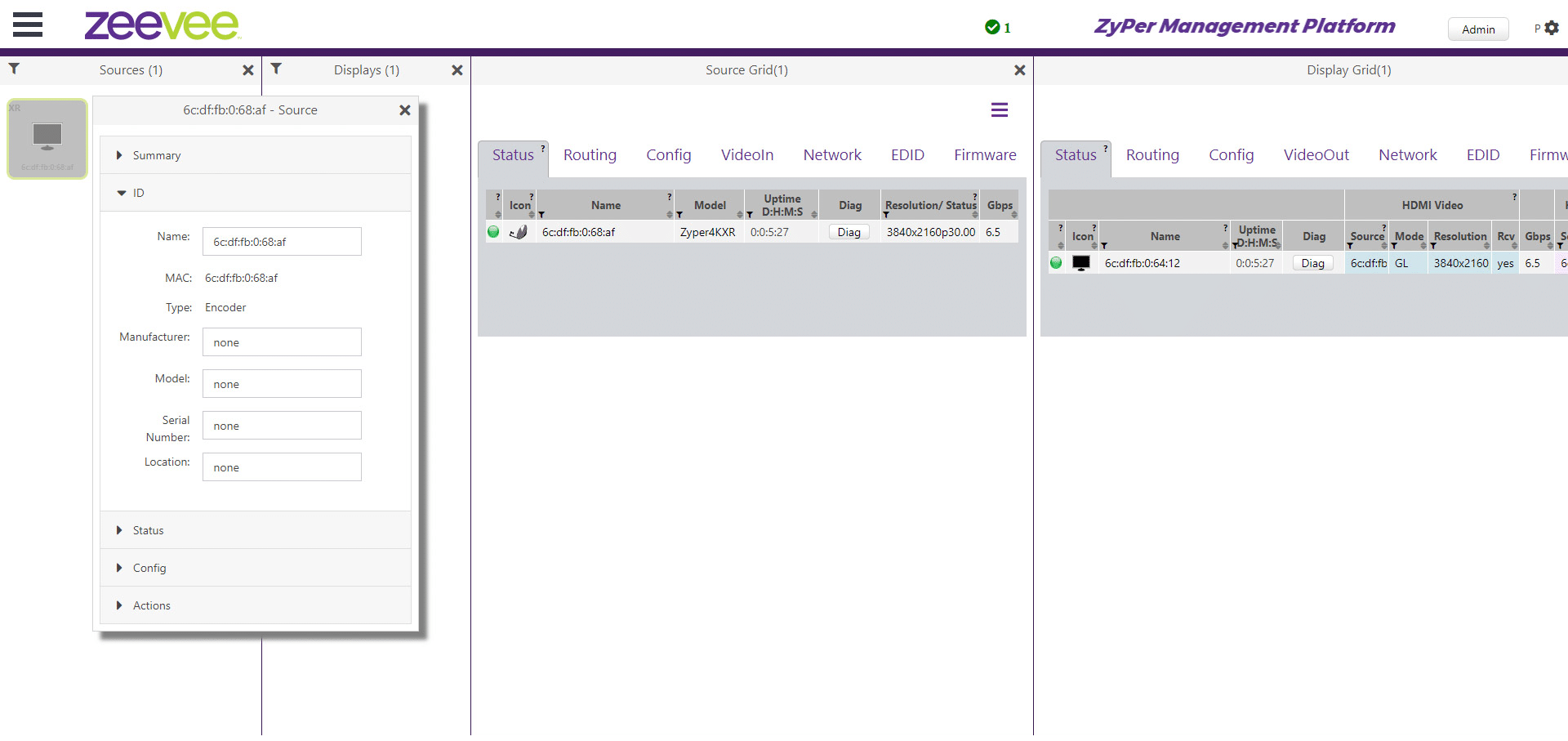The width and height of the screenshot is (1568, 741).
Task: Collapse the ID section
Action: point(138,193)
